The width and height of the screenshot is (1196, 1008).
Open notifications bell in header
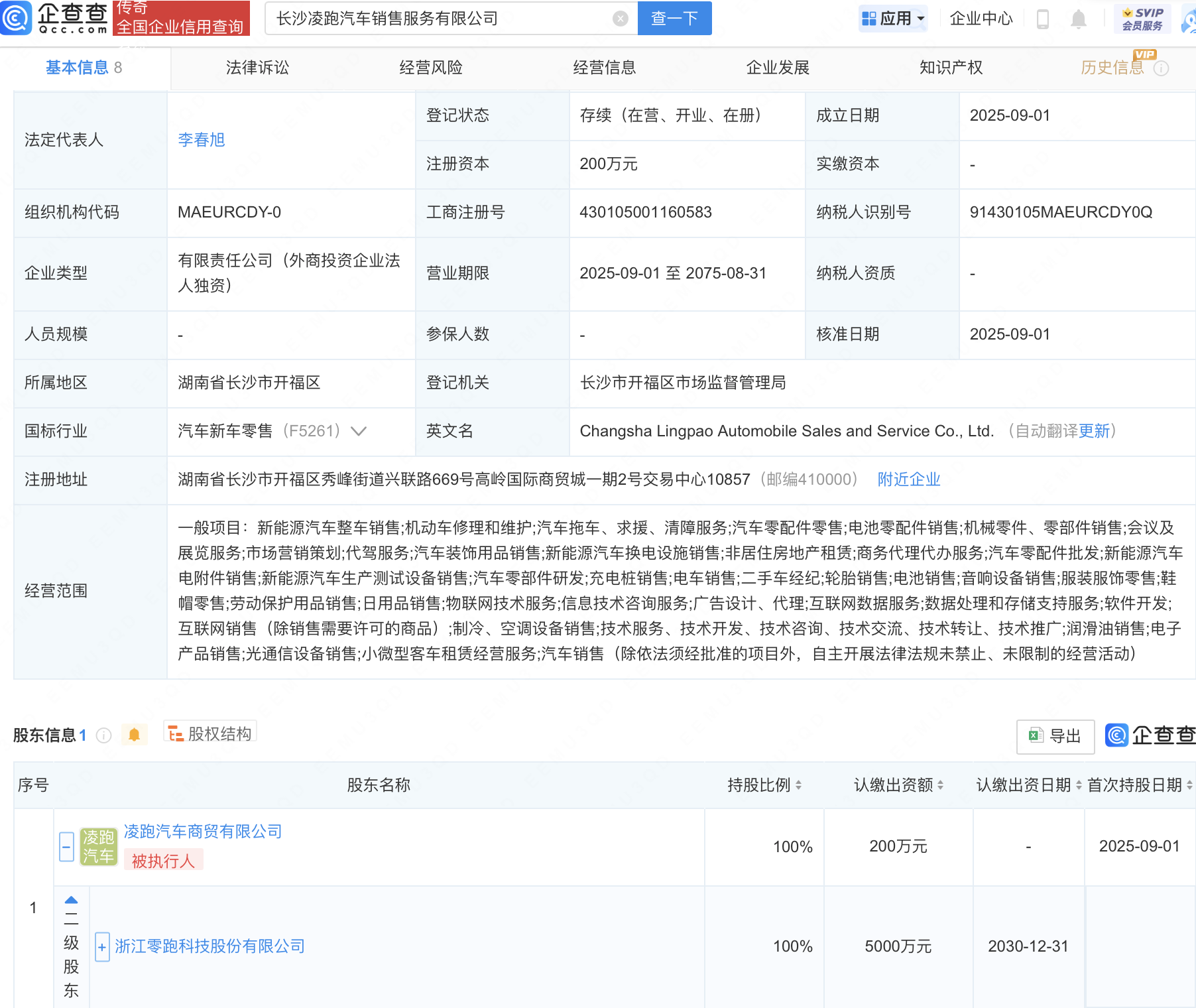pyautogui.click(x=1078, y=19)
